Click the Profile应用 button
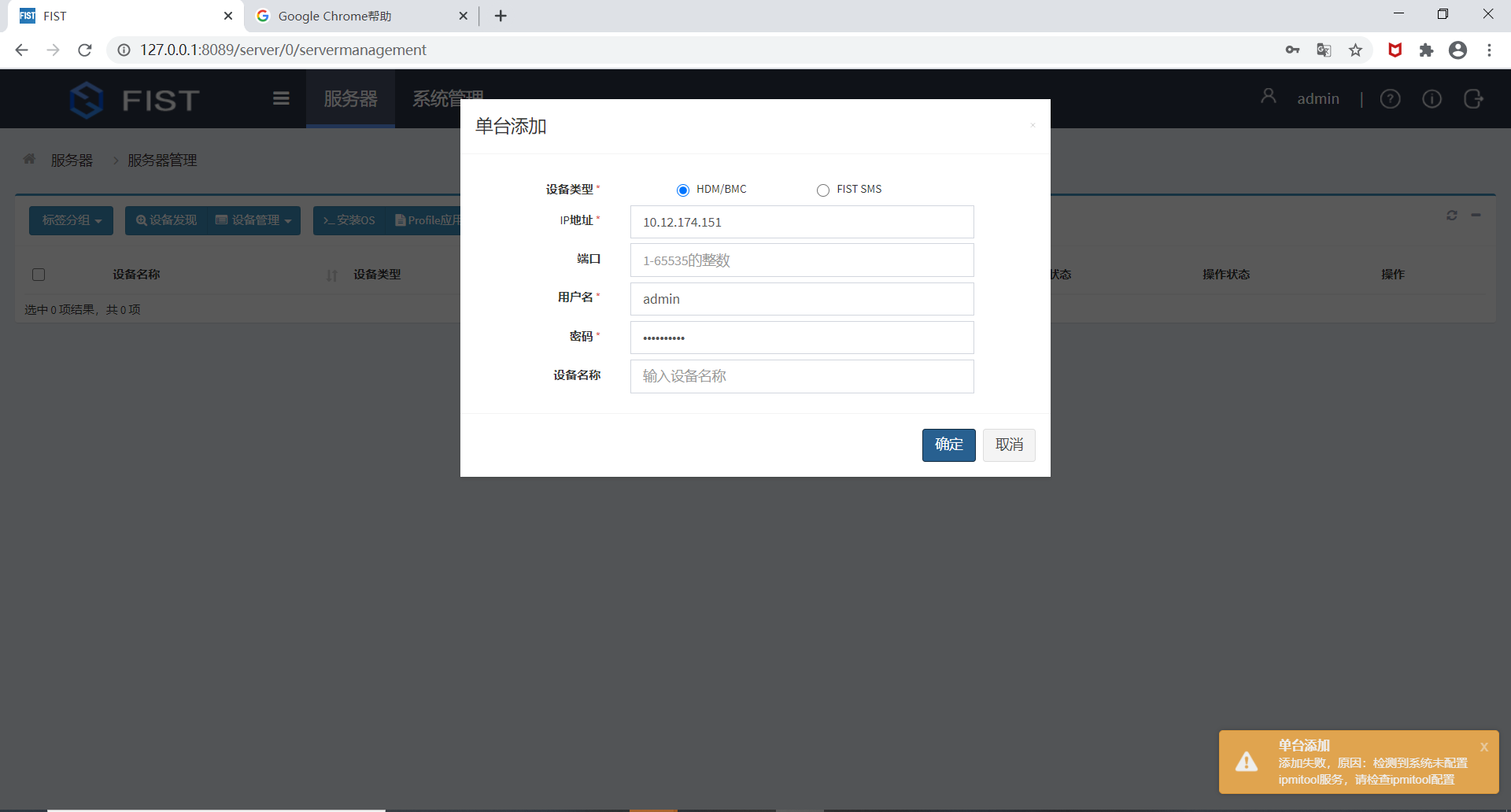 427,220
